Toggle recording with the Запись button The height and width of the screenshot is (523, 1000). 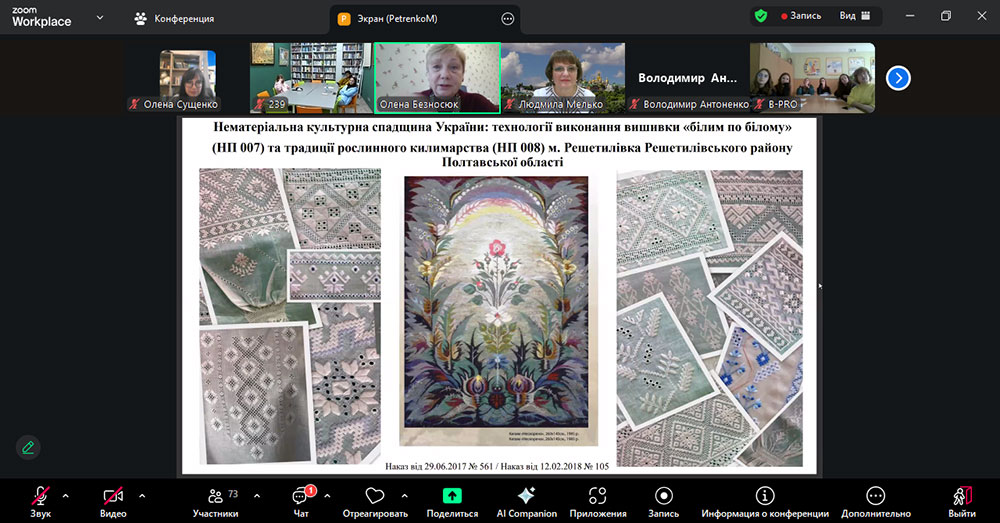tap(664, 496)
